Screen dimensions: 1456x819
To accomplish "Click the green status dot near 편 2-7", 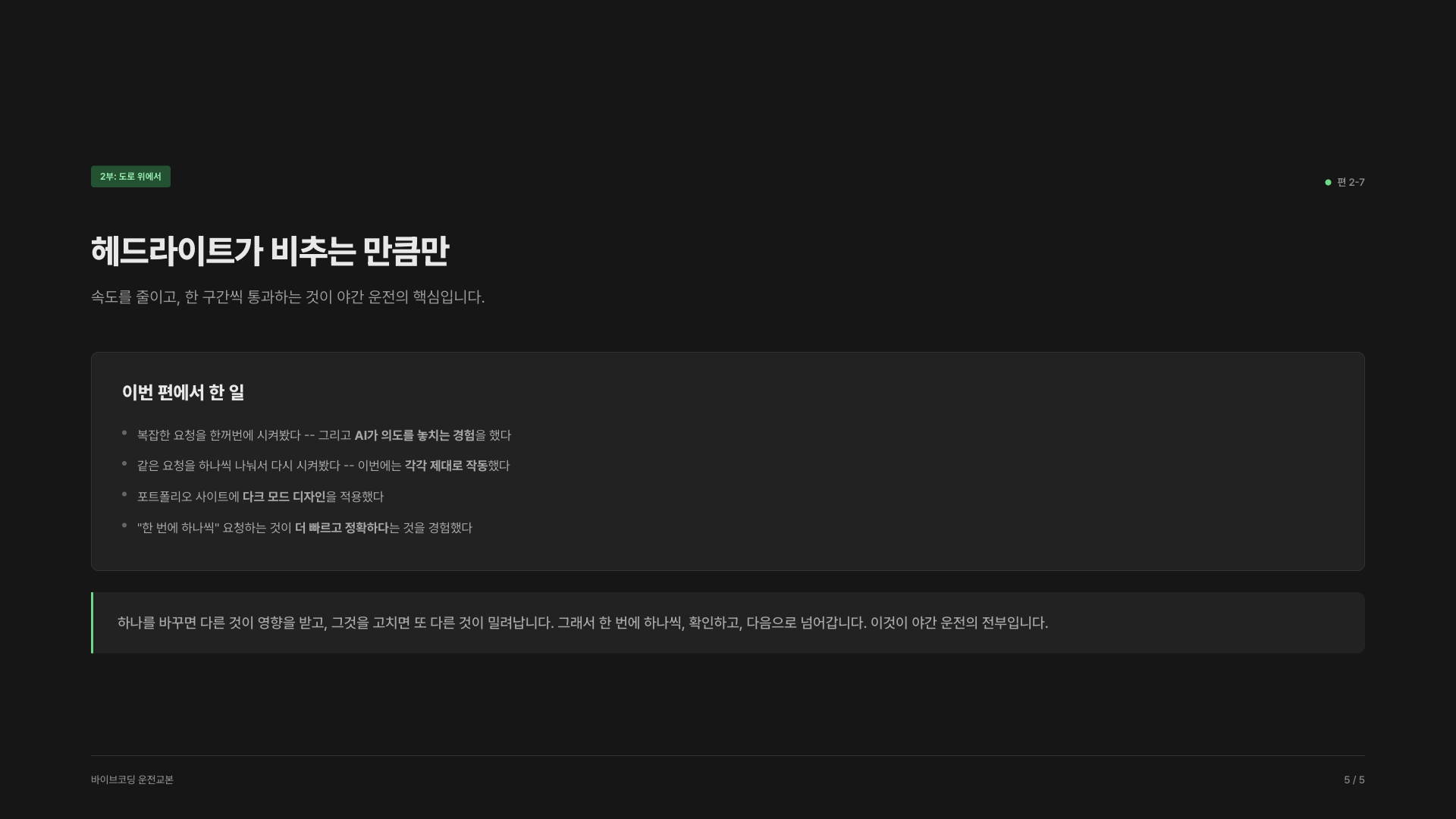I will point(1328,182).
